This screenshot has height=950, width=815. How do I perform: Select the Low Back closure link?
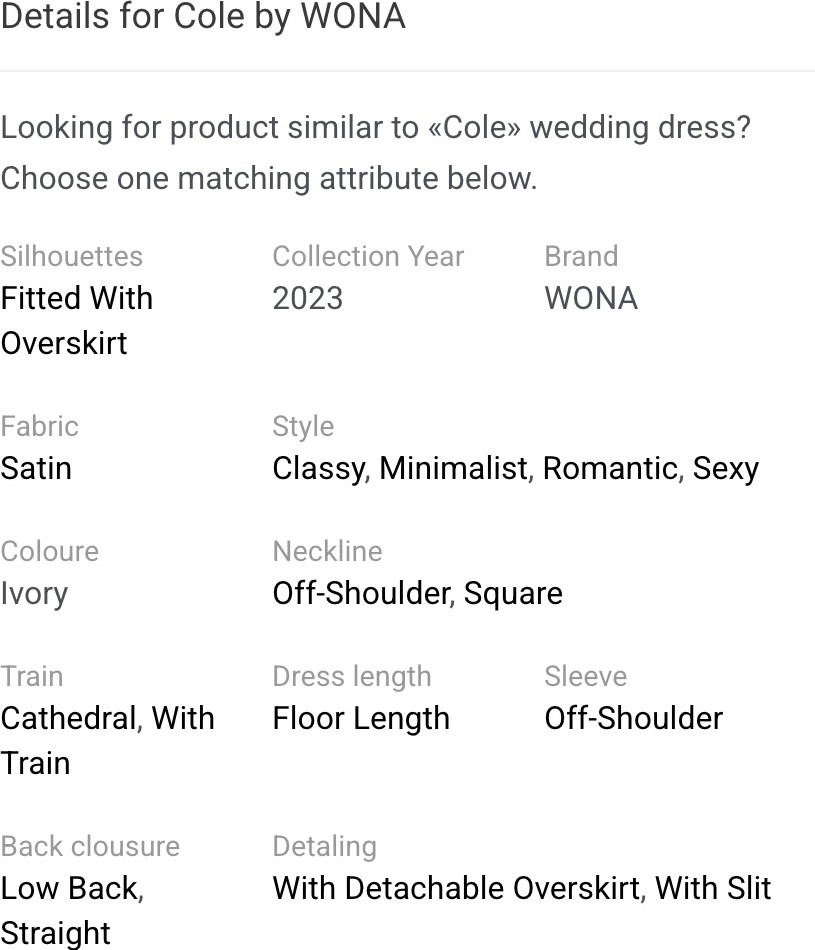point(72,889)
